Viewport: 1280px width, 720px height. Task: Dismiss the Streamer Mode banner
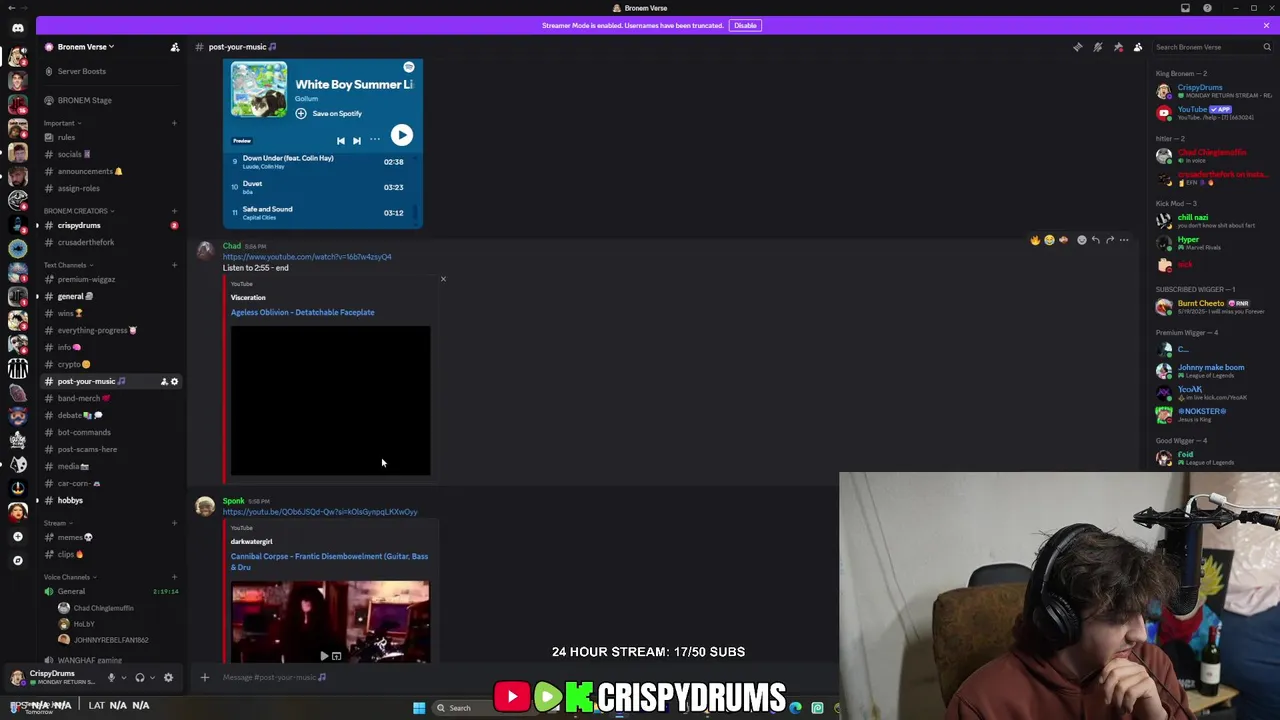pyautogui.click(x=1266, y=25)
